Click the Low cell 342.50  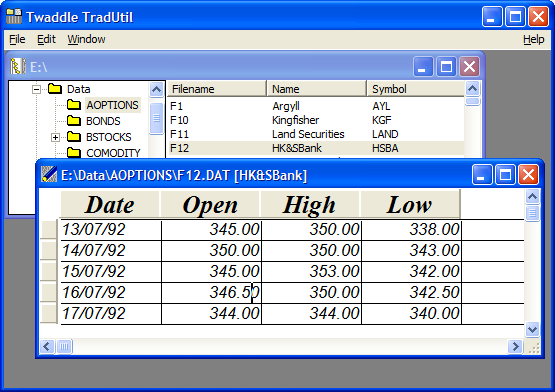coord(412,292)
